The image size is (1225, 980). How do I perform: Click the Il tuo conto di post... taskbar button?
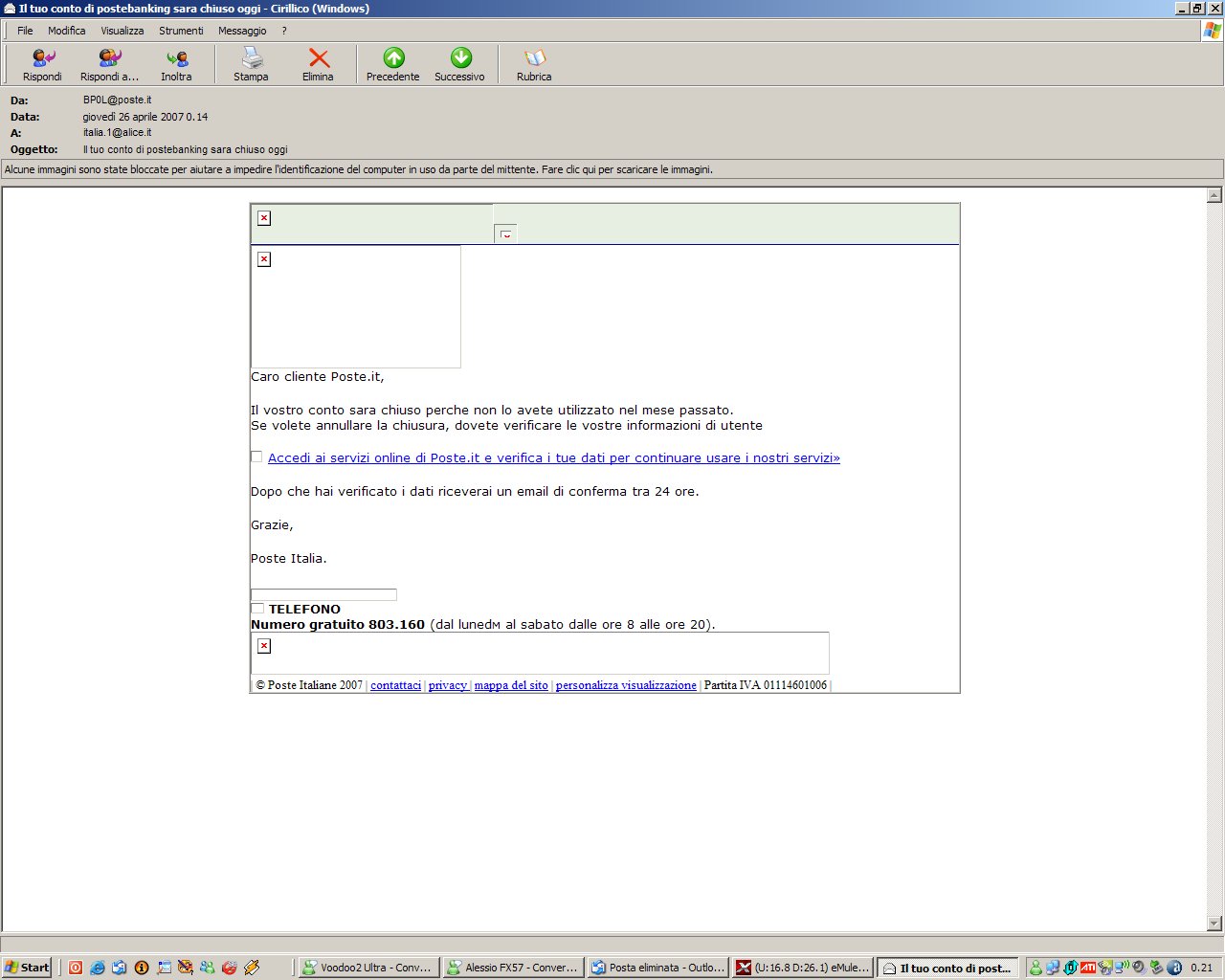point(947,968)
